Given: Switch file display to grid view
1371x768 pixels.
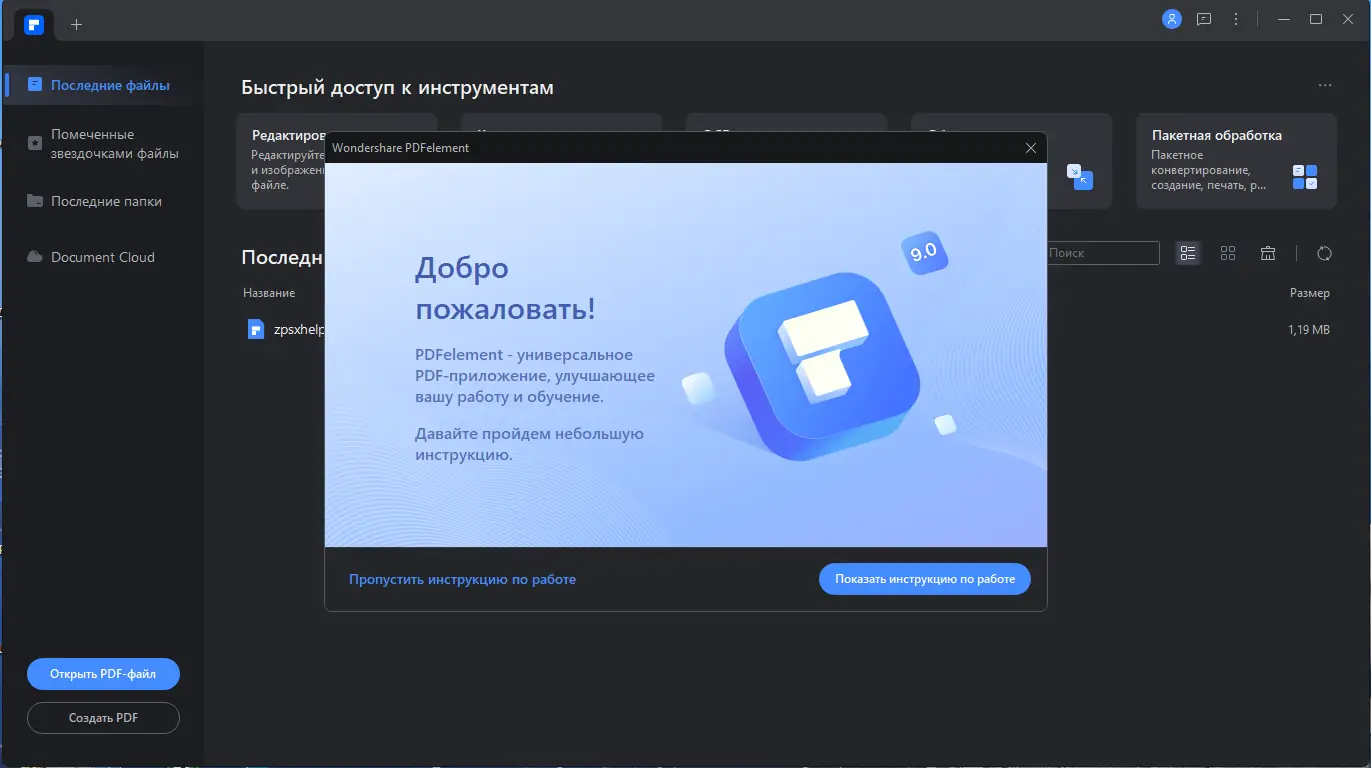Looking at the screenshot, I should pos(1228,253).
